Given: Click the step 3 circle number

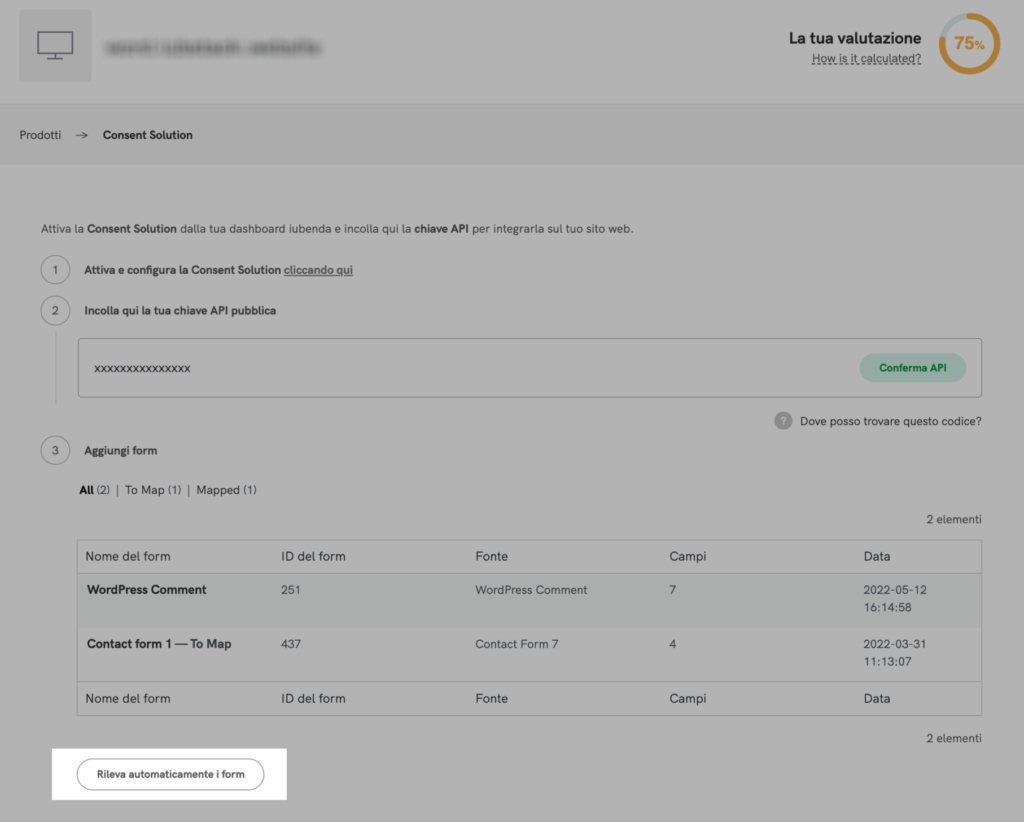Looking at the screenshot, I should [x=56, y=451].
